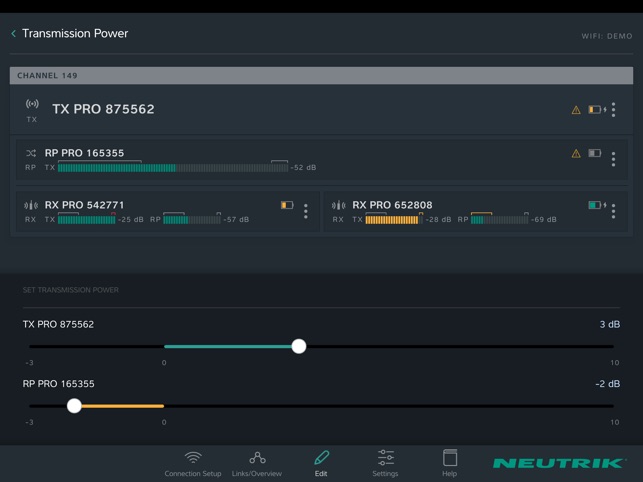
Task: Open RX PRO 652808 three-dot menu
Action: tap(613, 211)
